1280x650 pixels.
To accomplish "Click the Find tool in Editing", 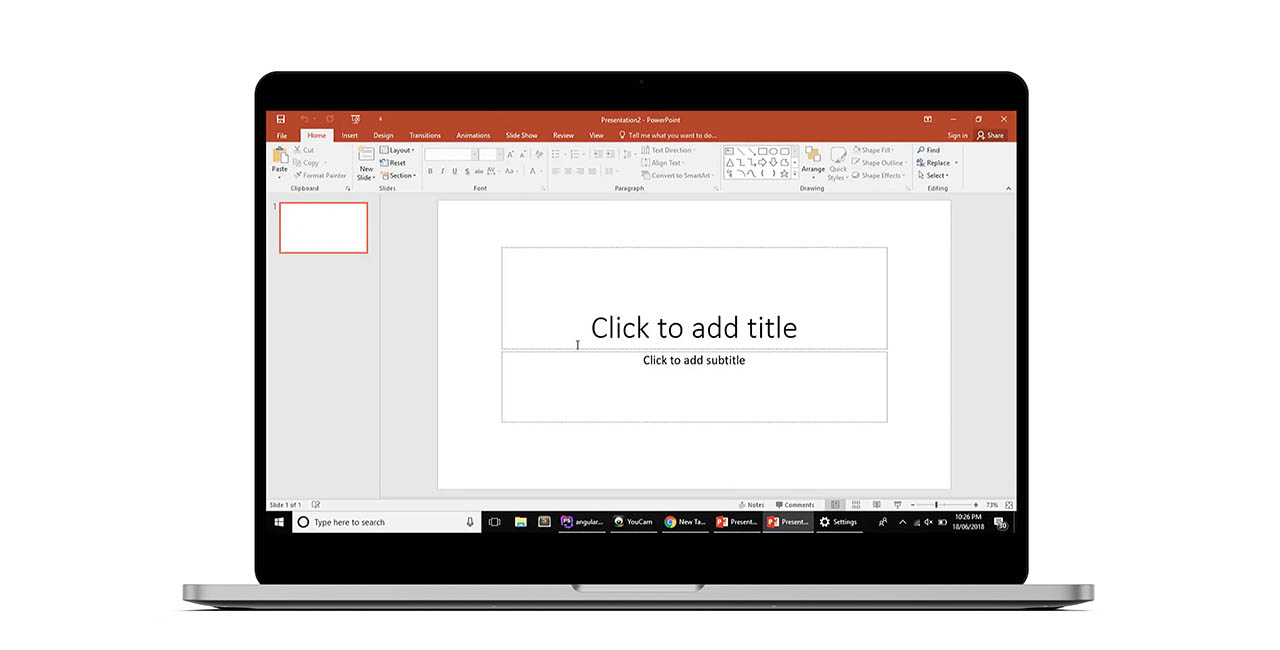I will tap(928, 150).
